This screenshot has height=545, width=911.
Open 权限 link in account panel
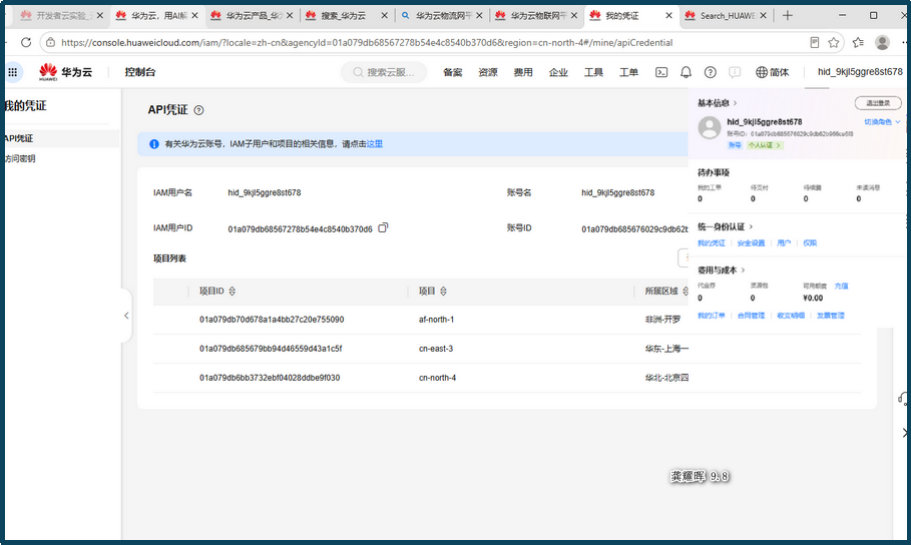click(810, 243)
